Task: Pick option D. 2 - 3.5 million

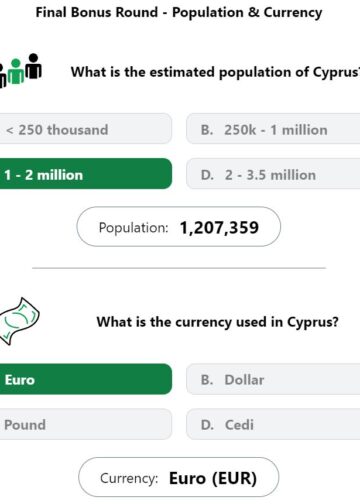Action: click(x=273, y=174)
